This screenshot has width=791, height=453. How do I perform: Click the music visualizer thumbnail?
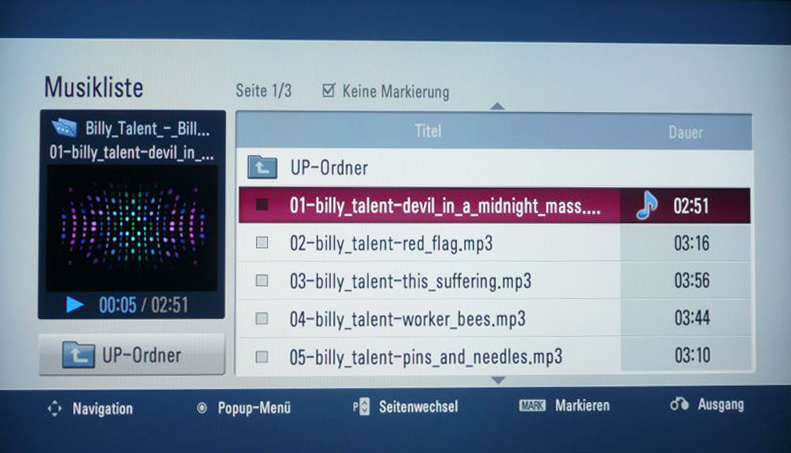[132, 229]
